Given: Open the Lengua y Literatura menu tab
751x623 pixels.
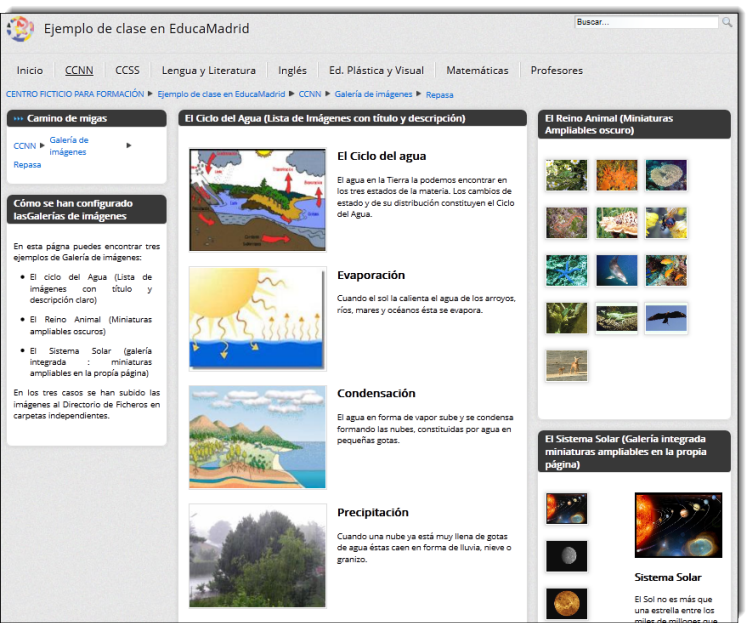Looking at the screenshot, I should tap(208, 71).
